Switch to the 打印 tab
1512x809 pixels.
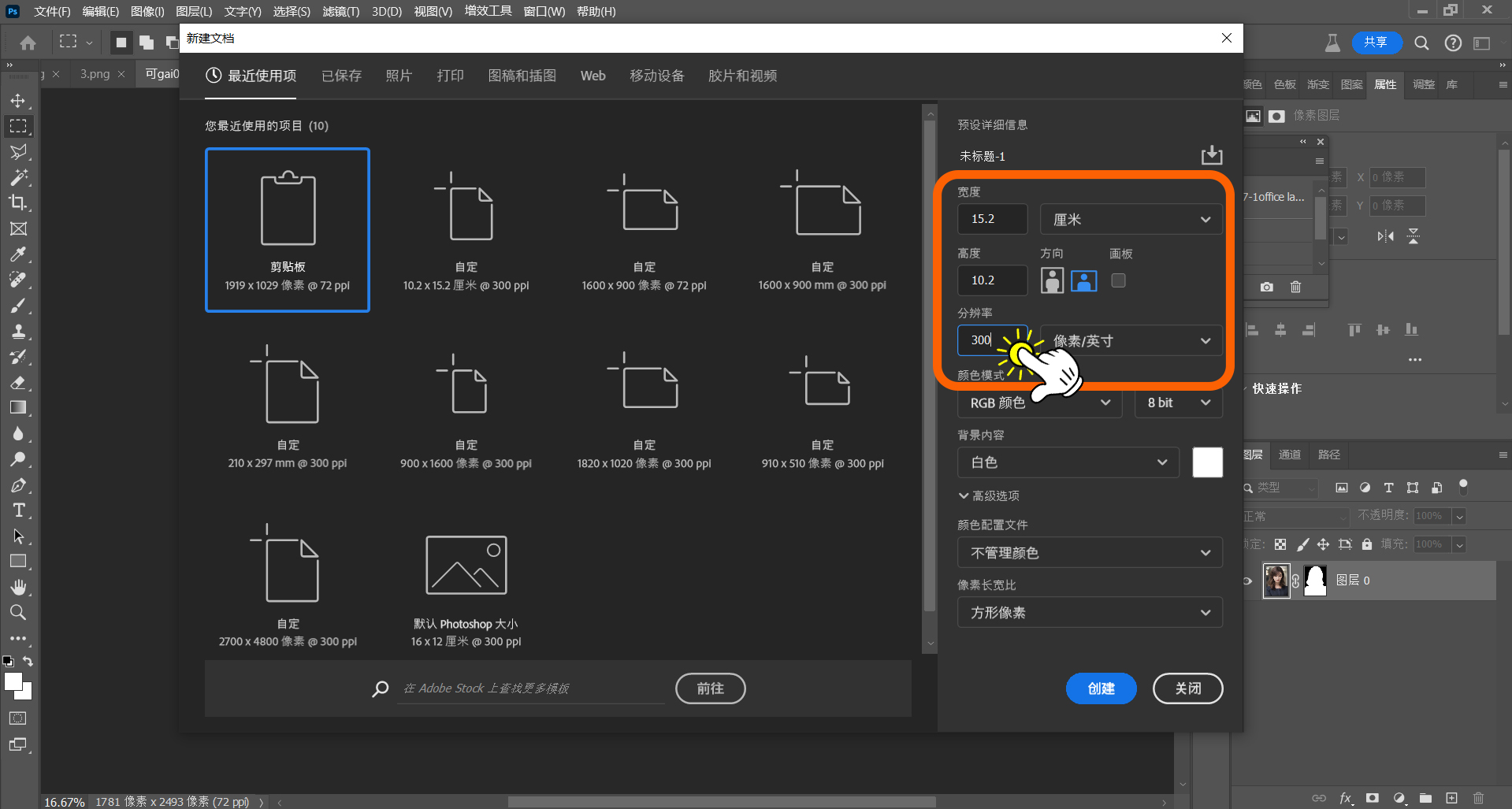point(450,76)
